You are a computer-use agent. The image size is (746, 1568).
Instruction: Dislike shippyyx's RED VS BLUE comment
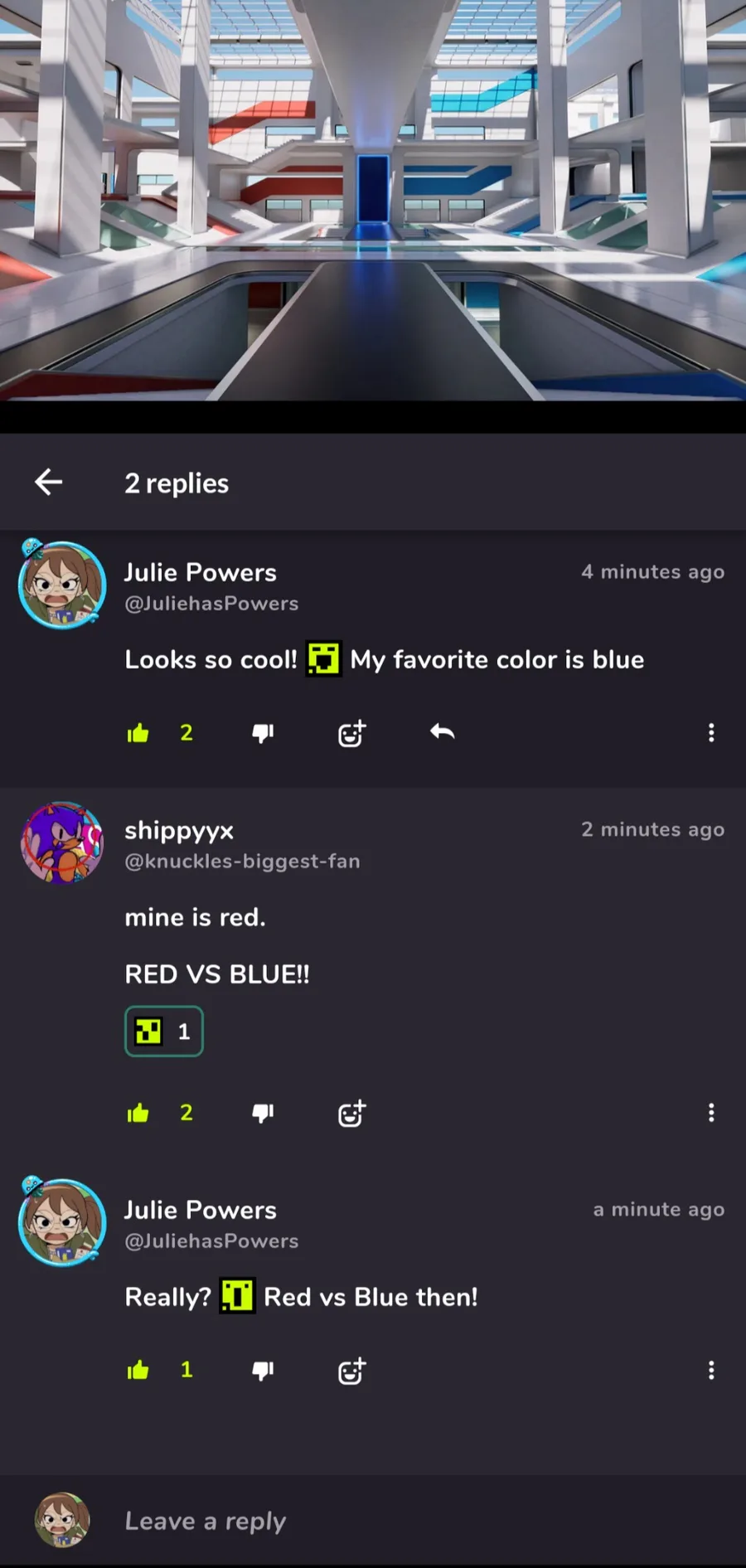263,1113
